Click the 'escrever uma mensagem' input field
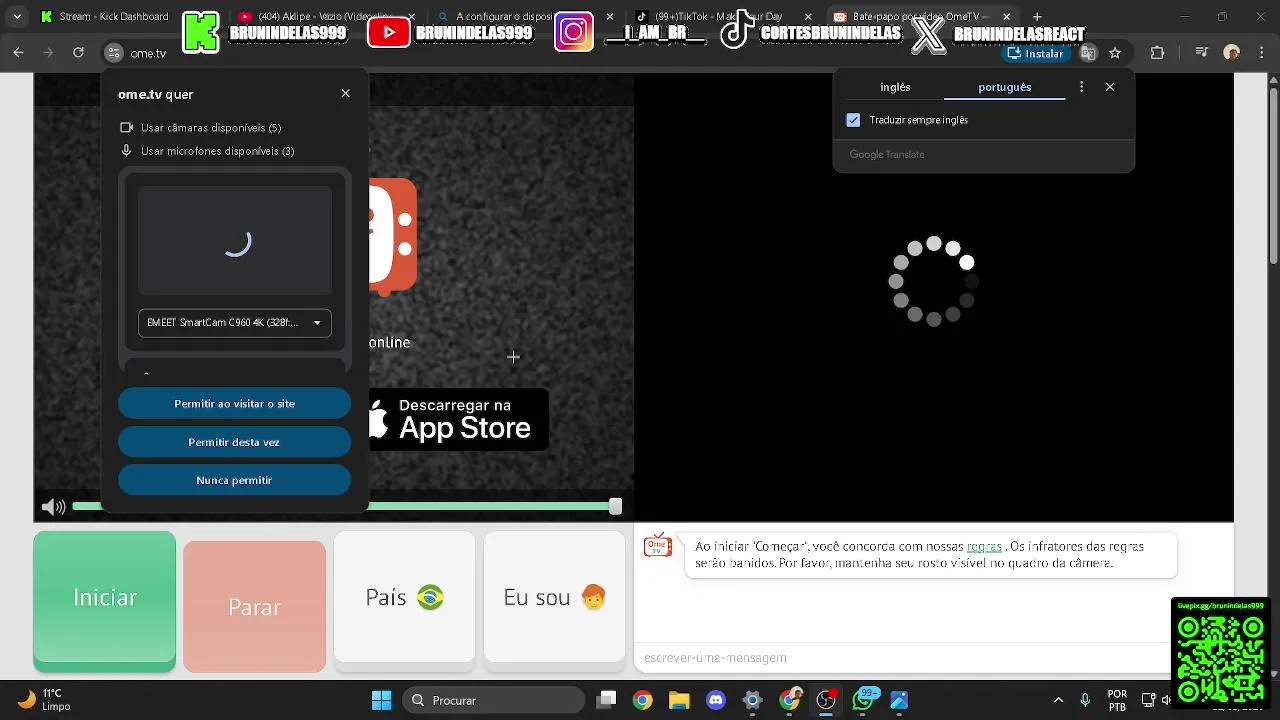 (x=900, y=658)
